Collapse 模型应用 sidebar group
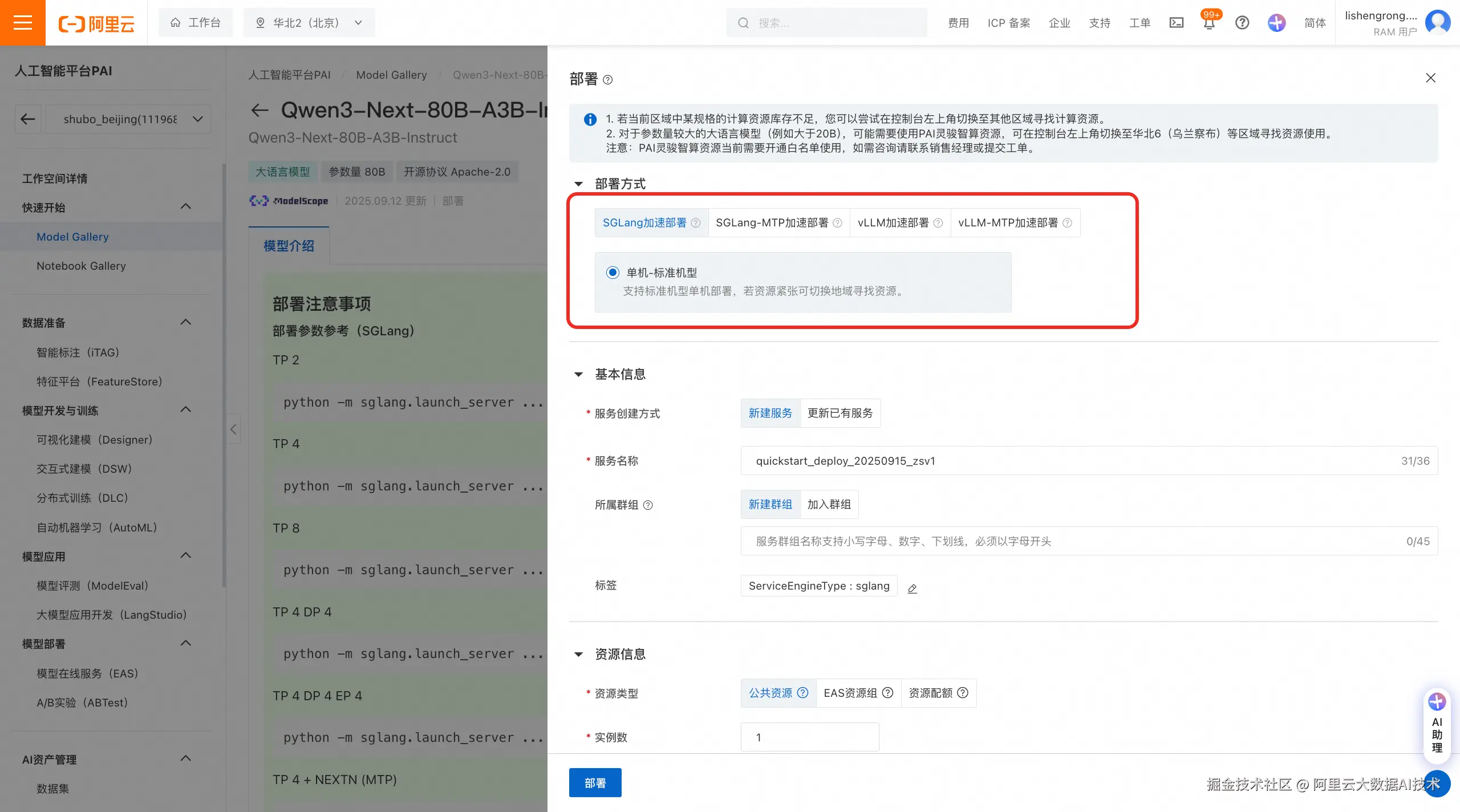Screen dimensions: 1460x812 tap(185, 556)
